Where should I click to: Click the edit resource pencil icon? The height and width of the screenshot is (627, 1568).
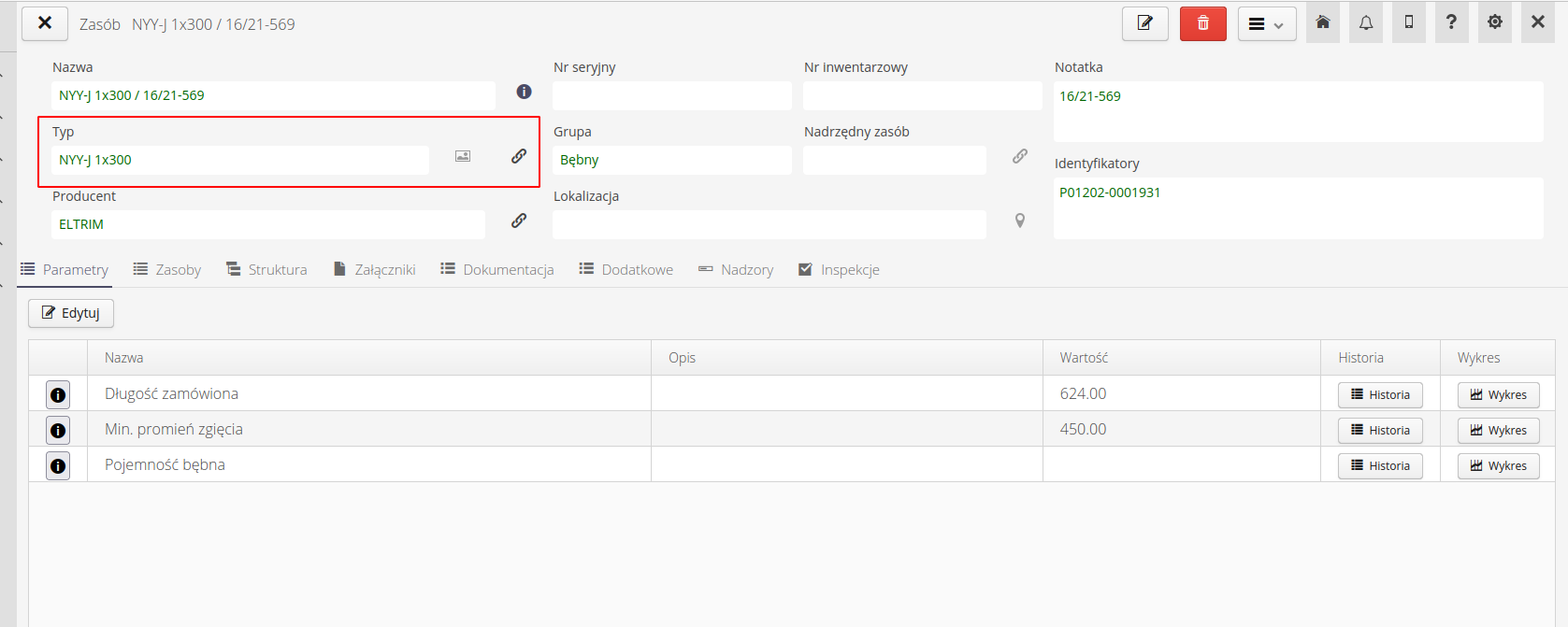(1144, 23)
